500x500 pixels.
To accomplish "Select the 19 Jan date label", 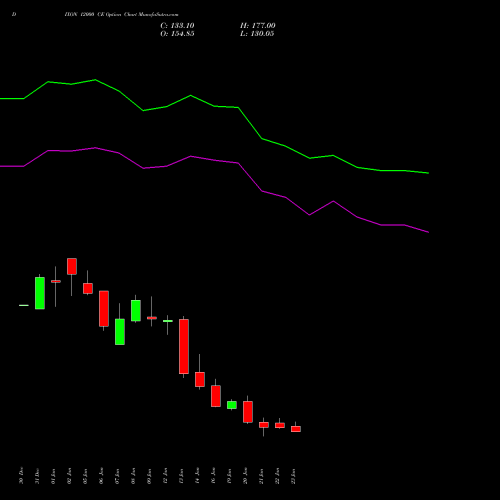I will 229,476.
